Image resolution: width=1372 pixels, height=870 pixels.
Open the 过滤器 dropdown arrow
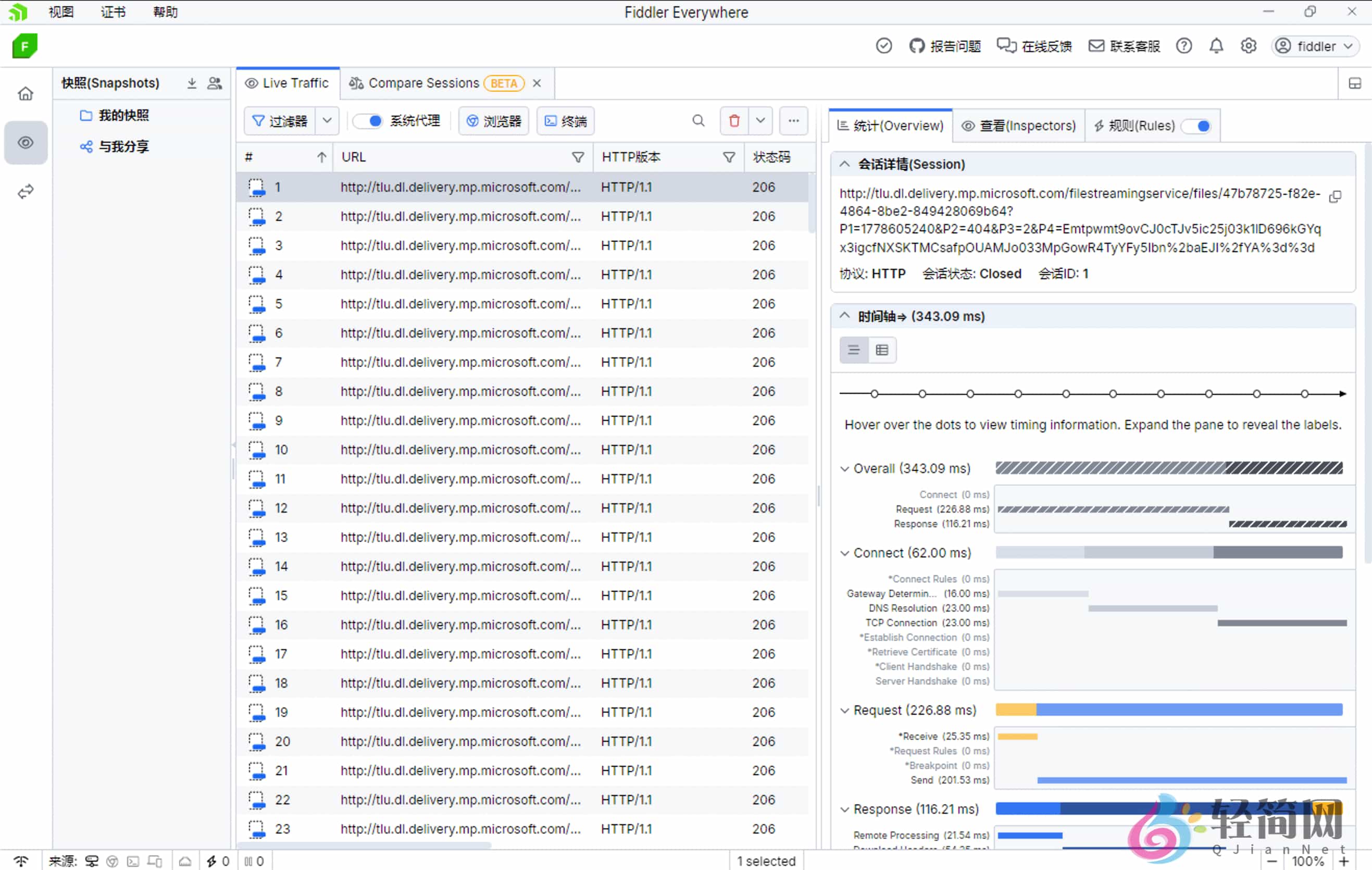[x=327, y=121]
